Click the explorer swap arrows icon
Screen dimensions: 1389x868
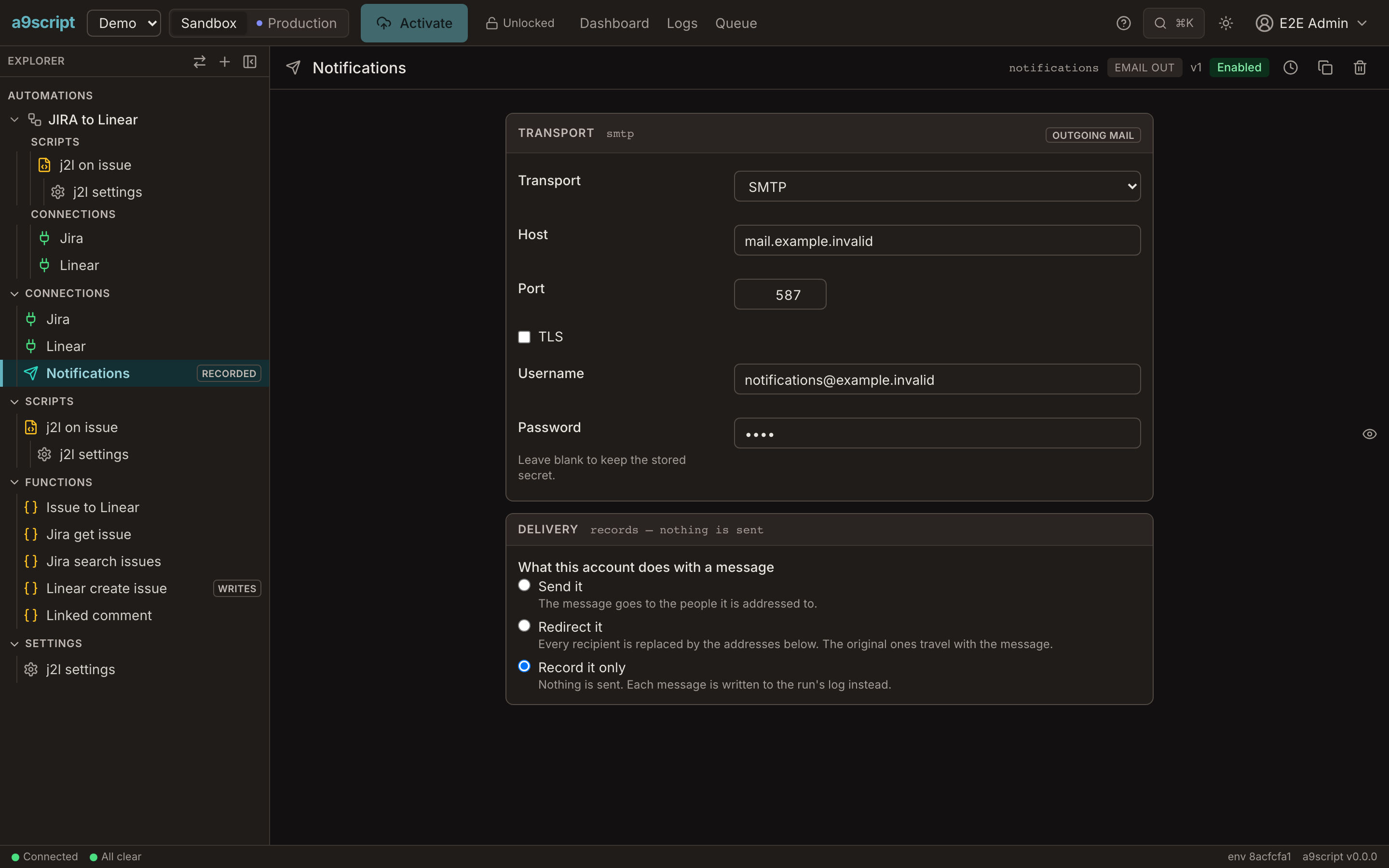coord(199,61)
